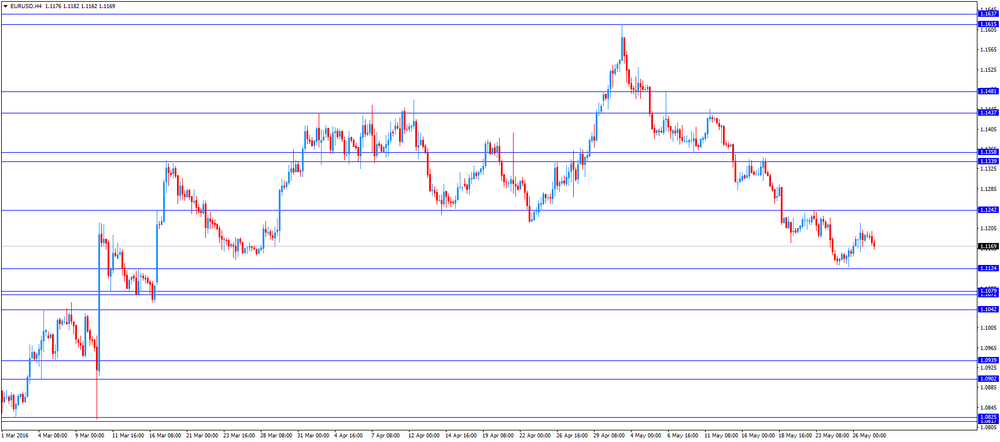The width and height of the screenshot is (1000, 442).
Task: Click the small triangle before EURUSD,H4
Action: 5,6
